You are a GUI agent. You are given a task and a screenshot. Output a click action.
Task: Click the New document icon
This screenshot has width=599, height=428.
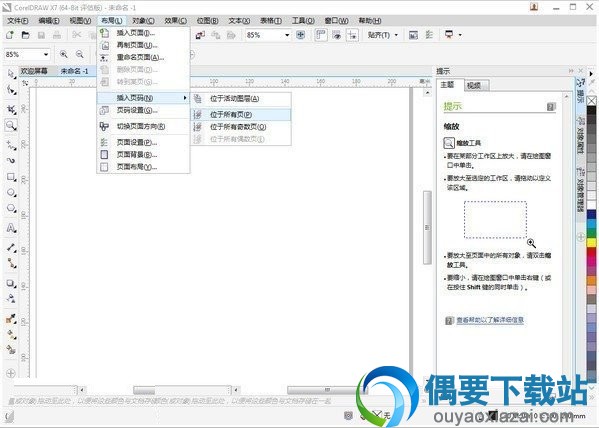click(10, 35)
